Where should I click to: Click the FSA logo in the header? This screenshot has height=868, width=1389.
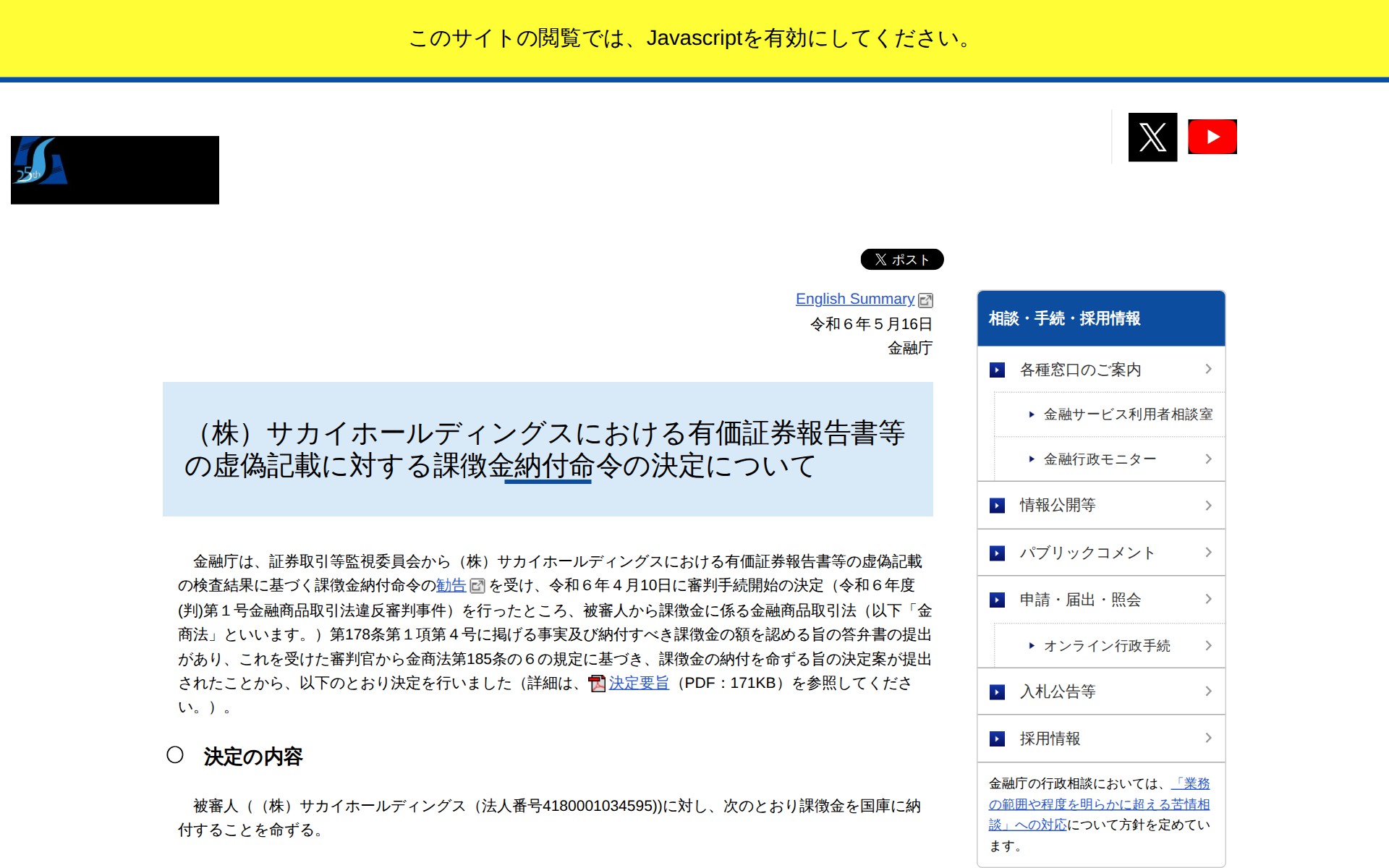114,170
